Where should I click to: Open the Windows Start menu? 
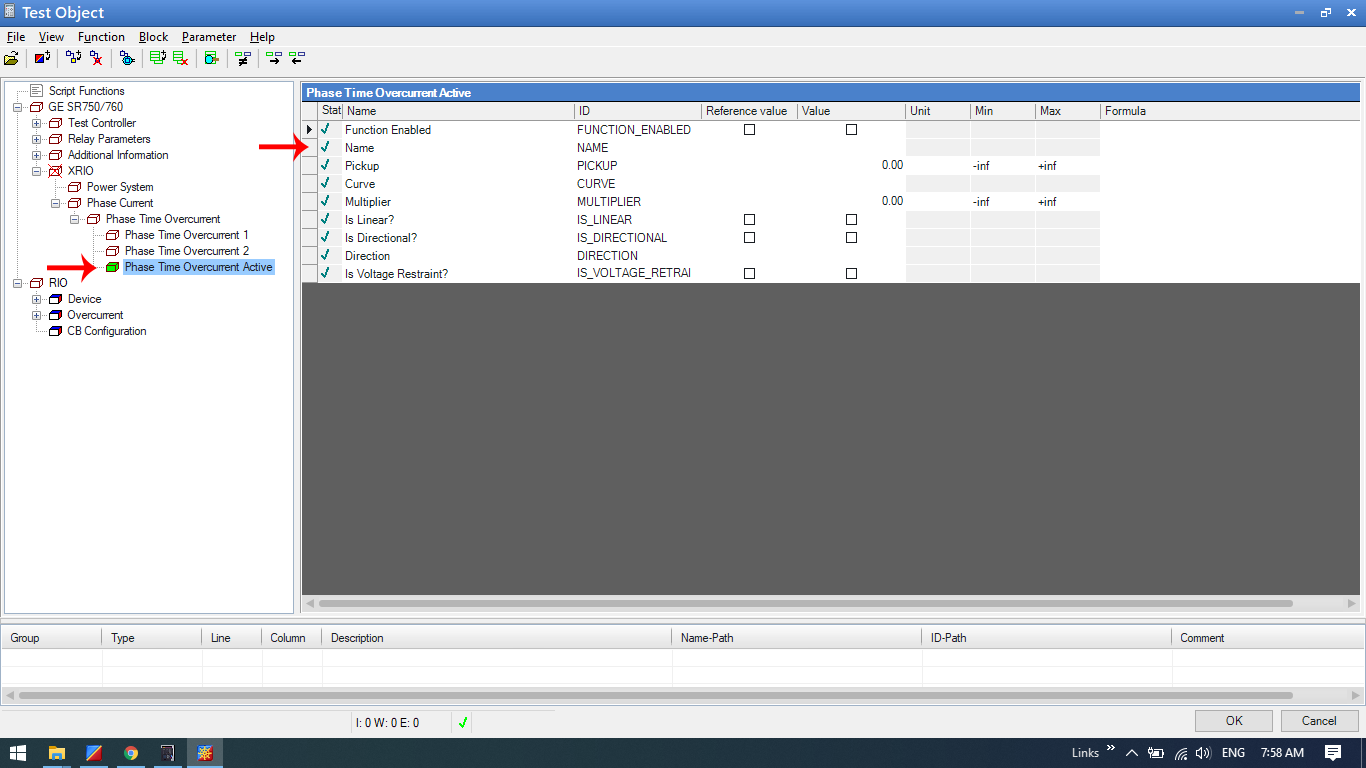point(18,753)
